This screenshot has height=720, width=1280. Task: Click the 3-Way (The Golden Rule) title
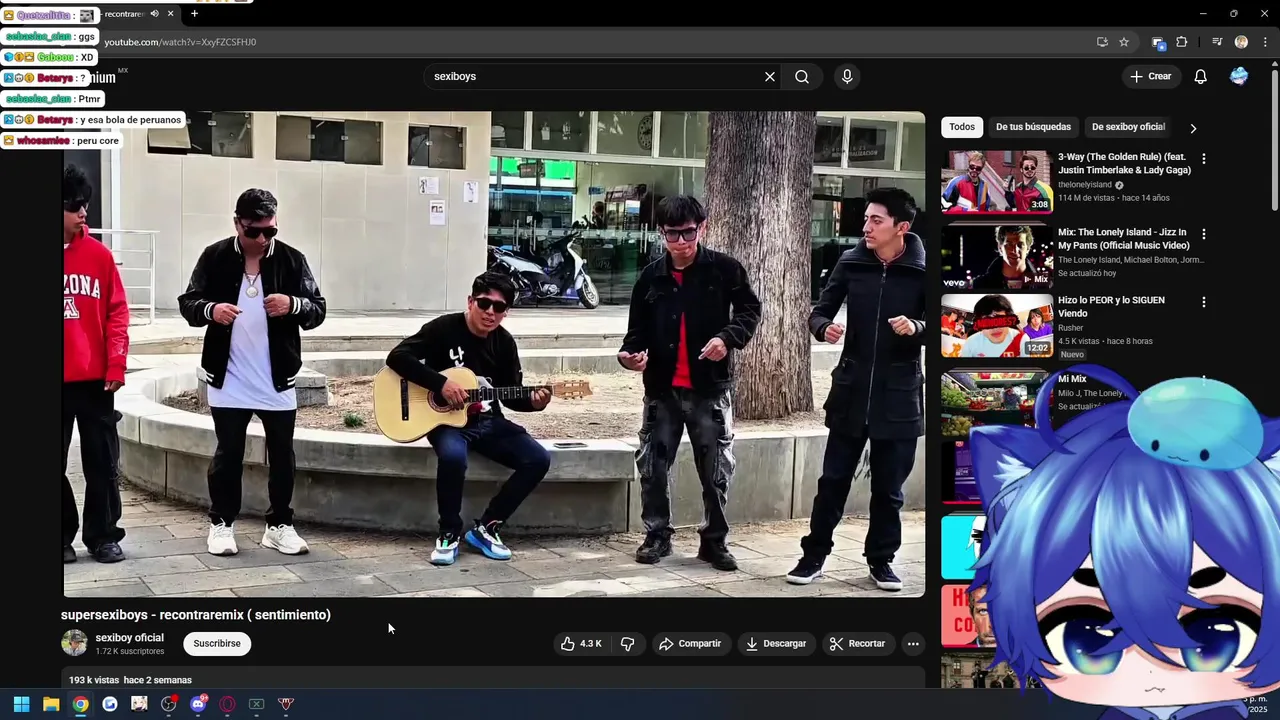pyautogui.click(x=1124, y=164)
